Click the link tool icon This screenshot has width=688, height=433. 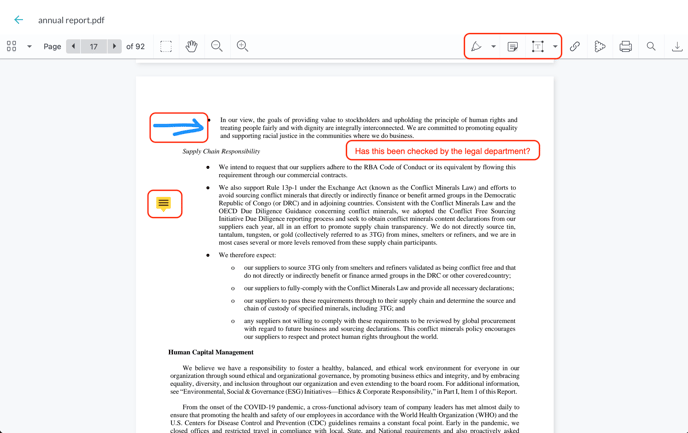tap(575, 46)
